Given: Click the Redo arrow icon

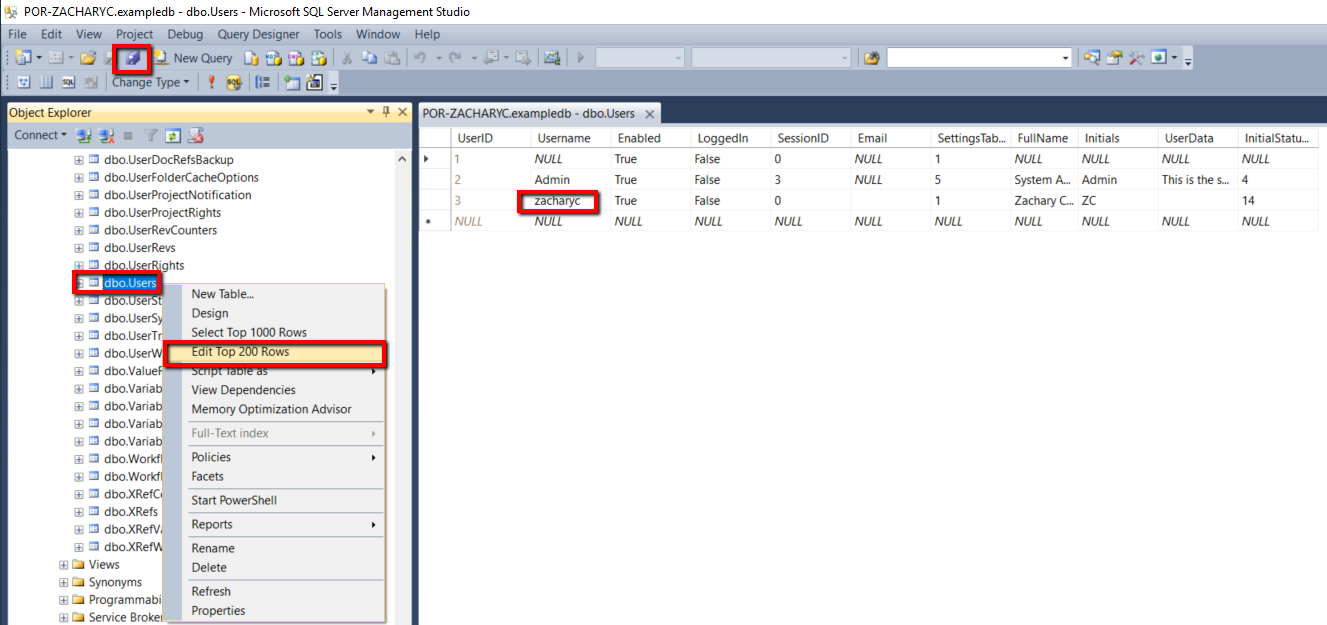Looking at the screenshot, I should pyautogui.click(x=457, y=58).
